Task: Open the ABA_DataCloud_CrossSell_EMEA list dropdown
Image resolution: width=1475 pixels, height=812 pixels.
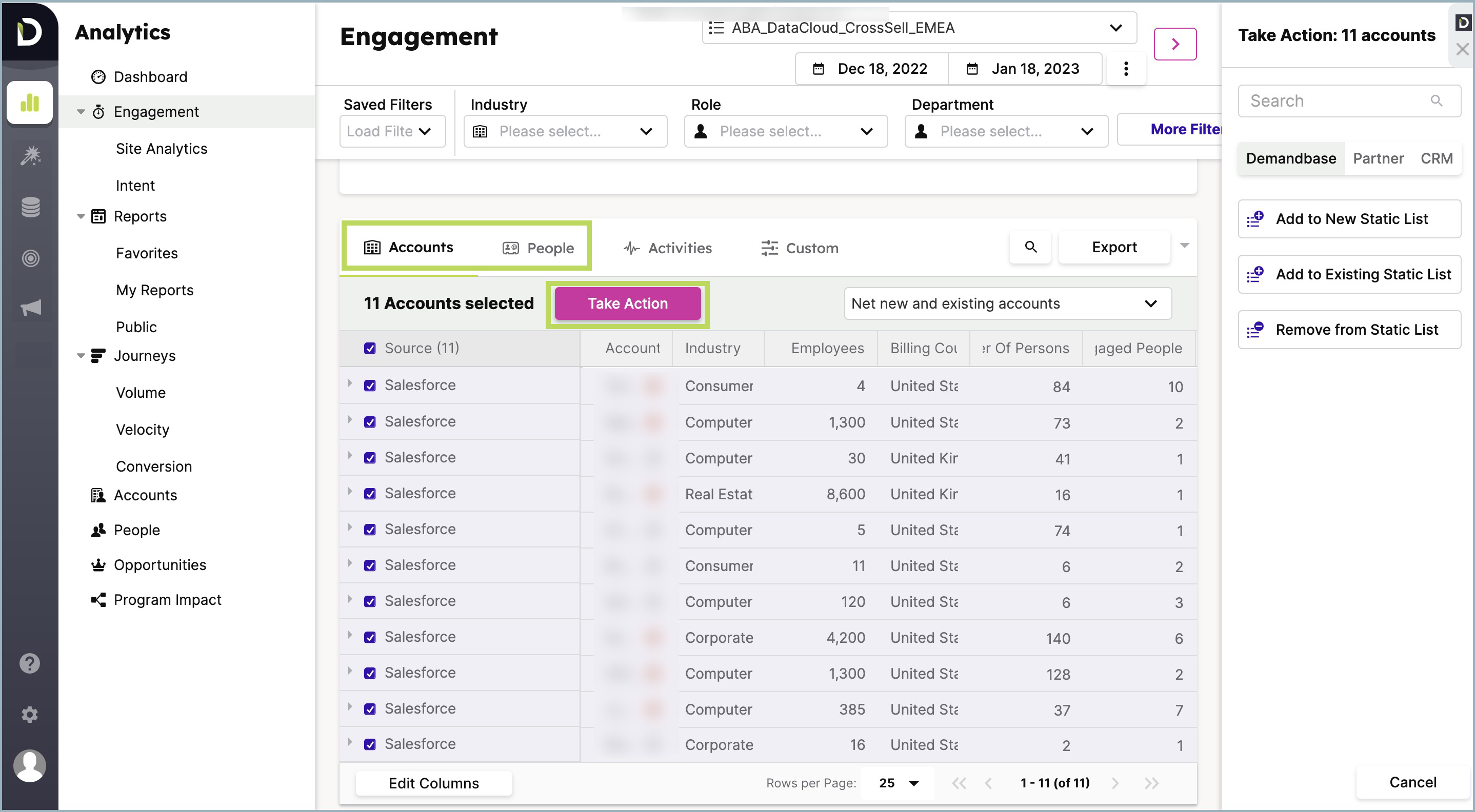Action: click(919, 28)
